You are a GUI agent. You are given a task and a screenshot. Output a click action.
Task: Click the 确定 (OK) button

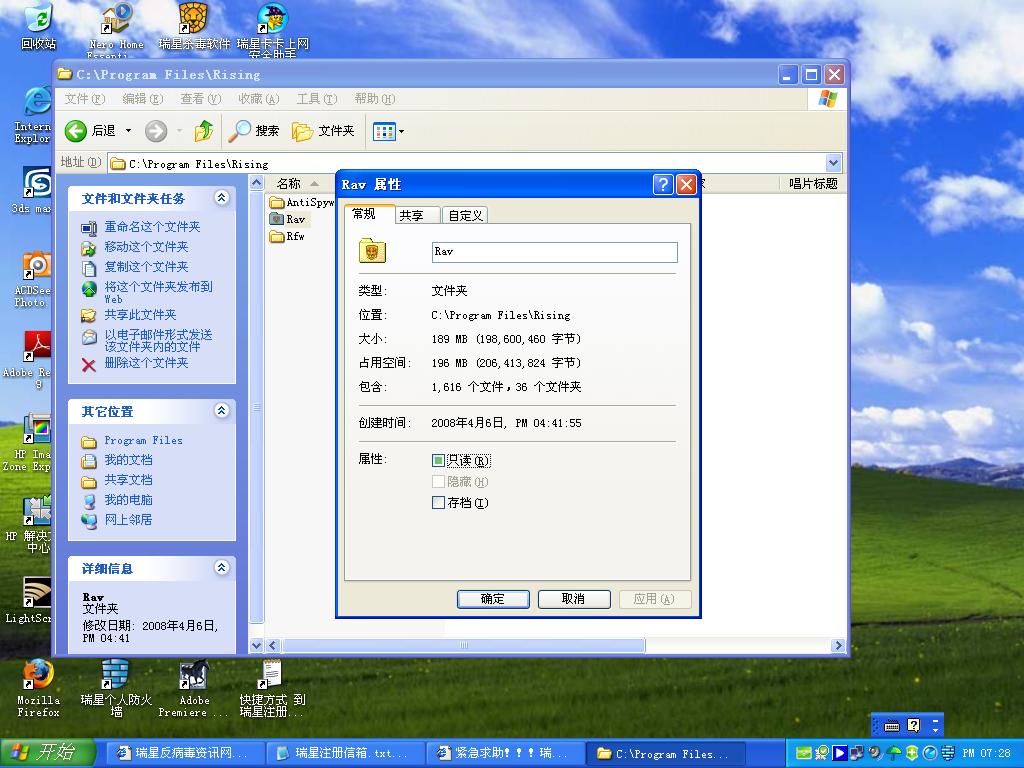tap(493, 599)
